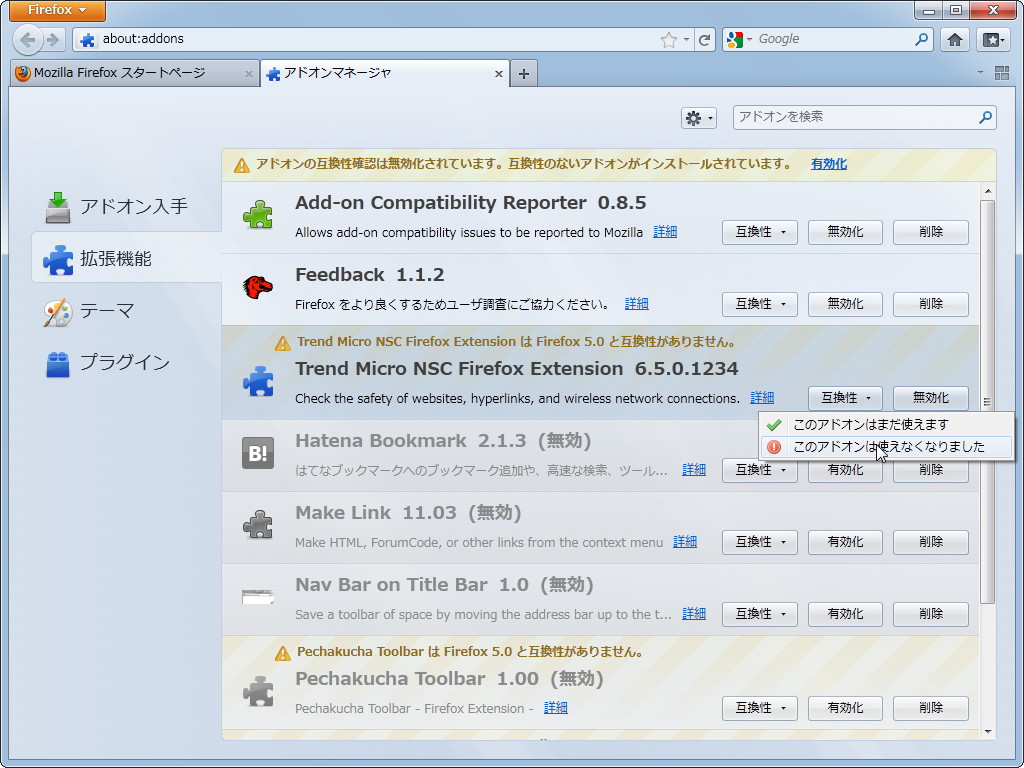The width and height of the screenshot is (1024, 768).
Task: Open the tools gear menu above addon list
Action: [x=698, y=117]
